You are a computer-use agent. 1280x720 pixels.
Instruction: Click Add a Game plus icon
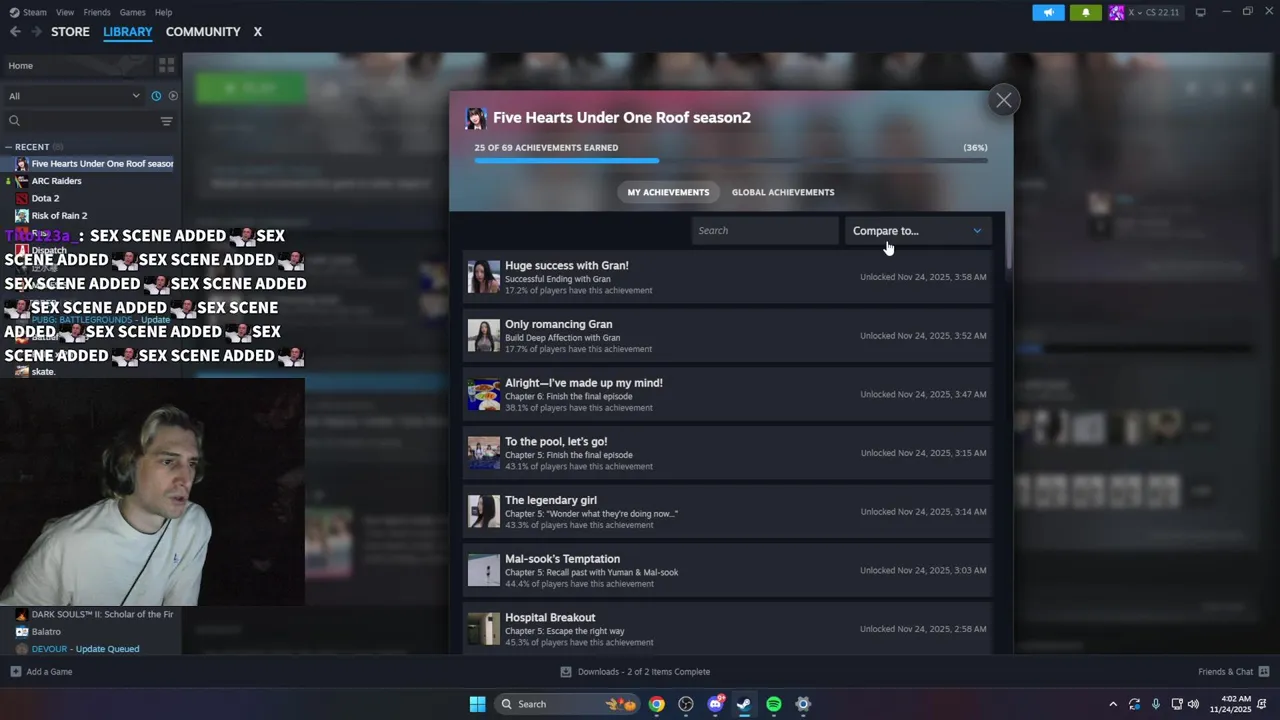click(x=15, y=672)
